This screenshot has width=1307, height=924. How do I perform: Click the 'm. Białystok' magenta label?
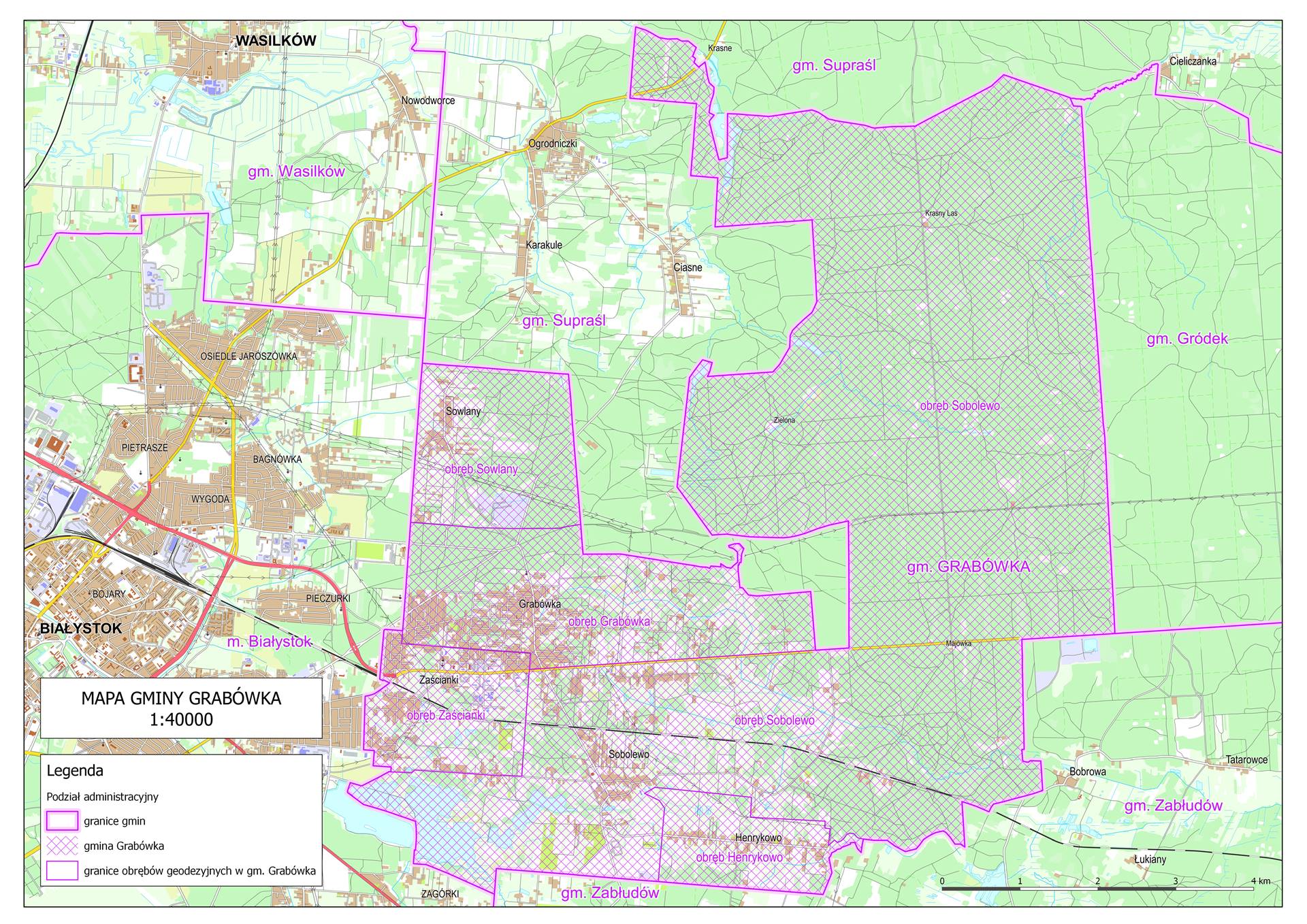(269, 642)
